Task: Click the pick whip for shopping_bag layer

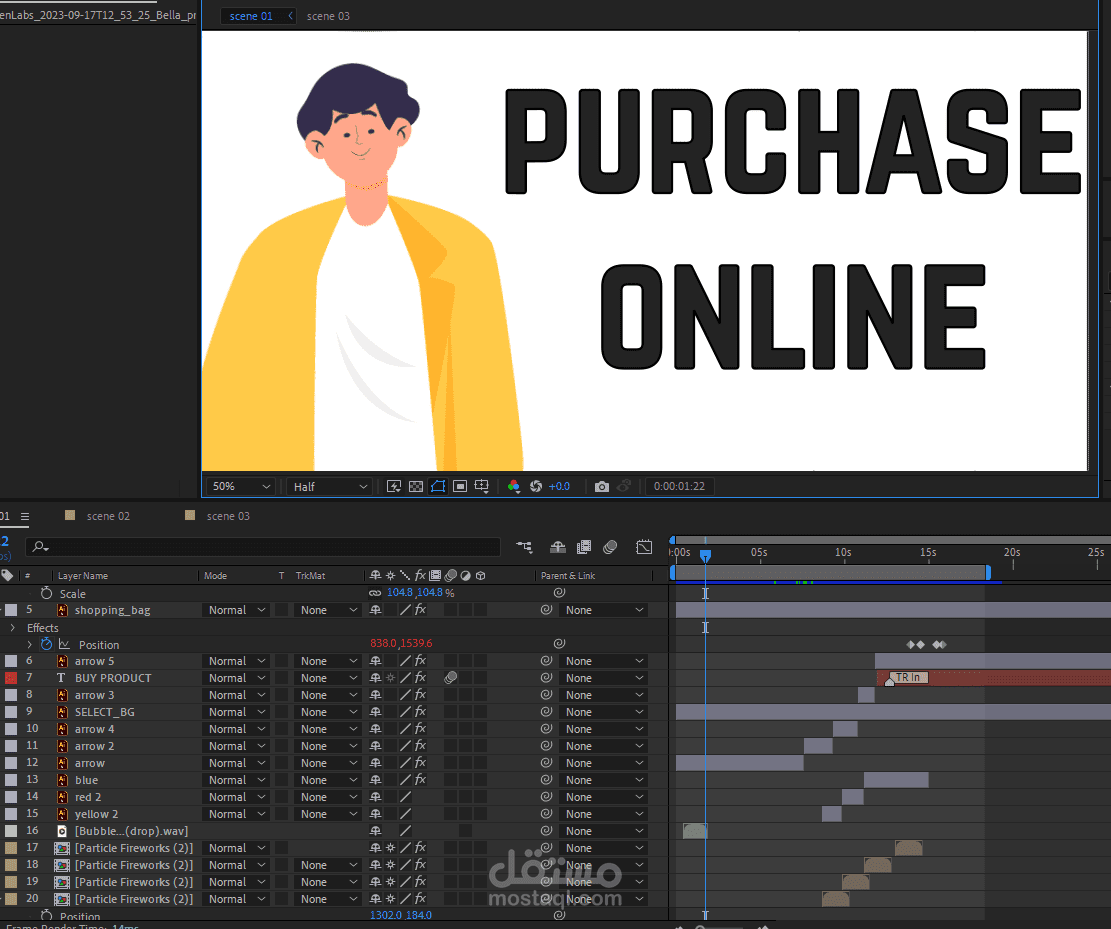Action: pyautogui.click(x=546, y=609)
